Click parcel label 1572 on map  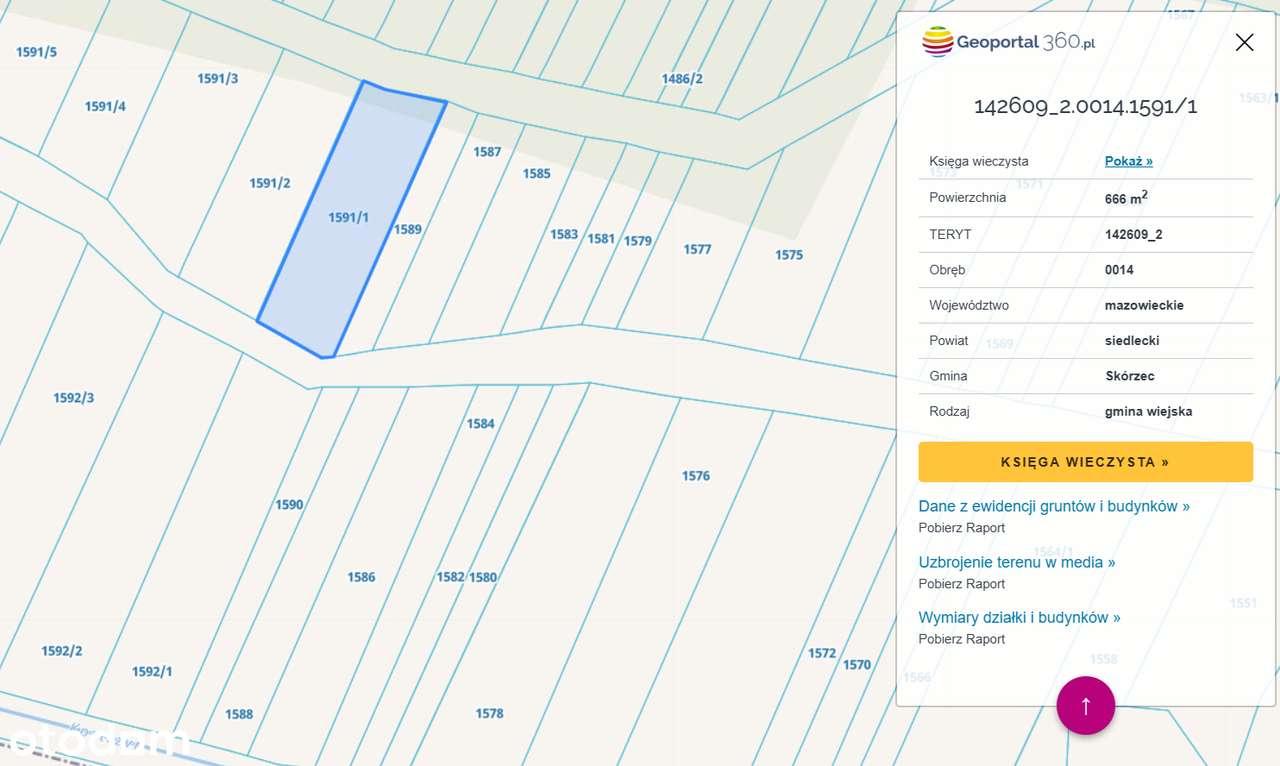pyautogui.click(x=822, y=653)
